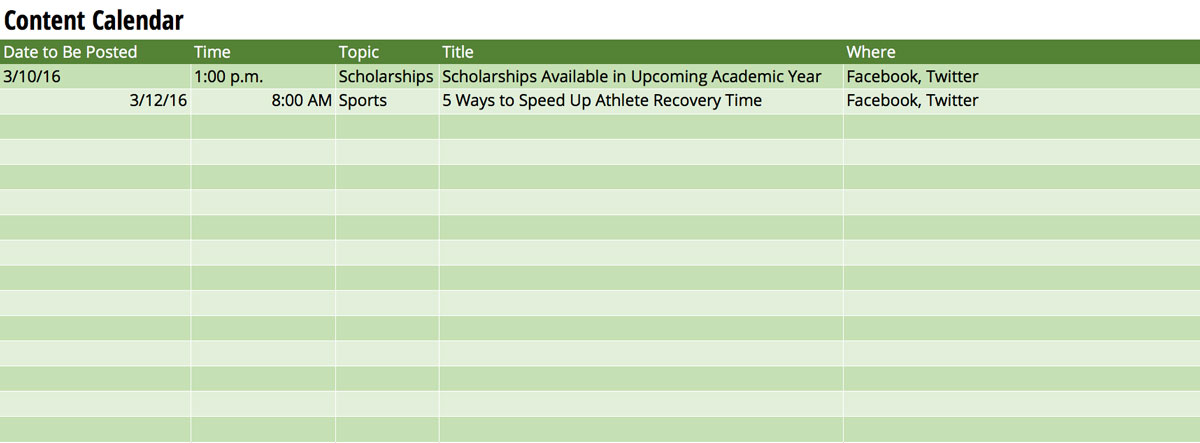Click first empty Time cell below 8:00 AM
Screen dimensions: 1200x443
pos(263,126)
